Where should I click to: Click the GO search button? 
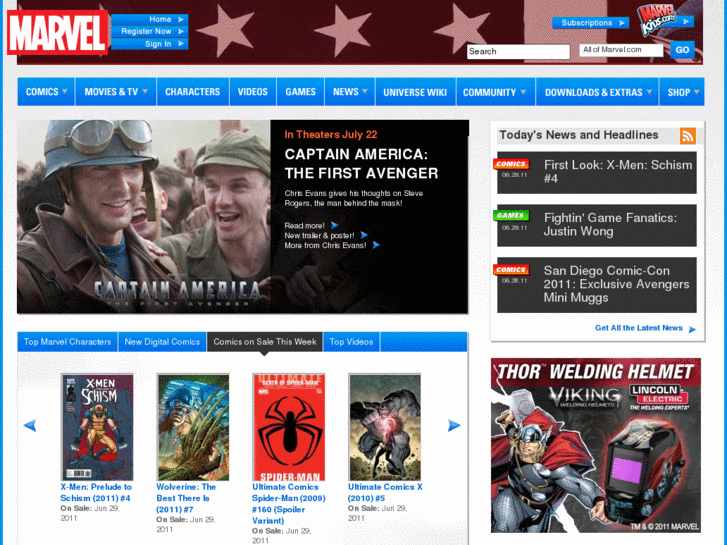682,50
